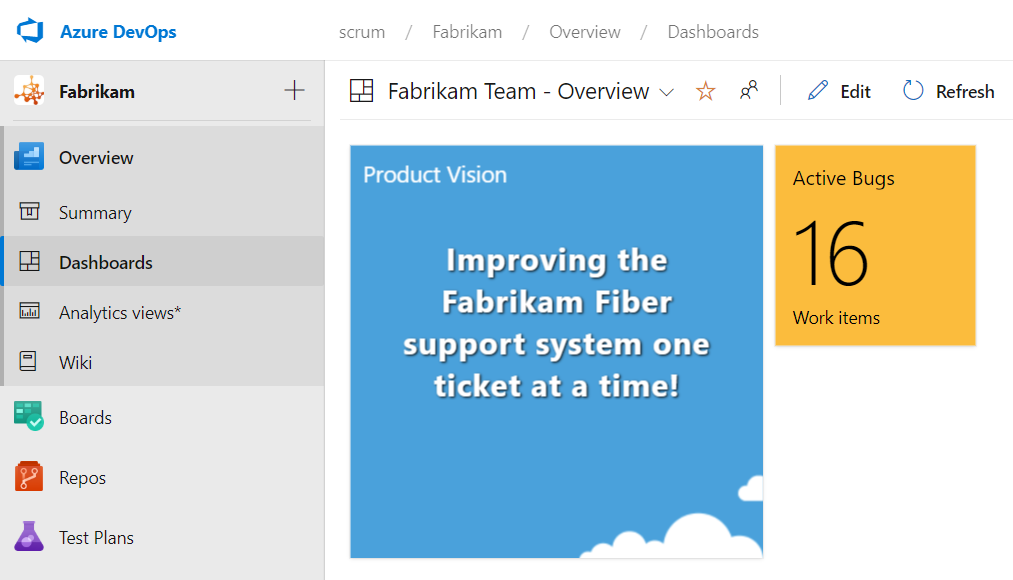Click the team members people icon
Image resolution: width=1013 pixels, height=580 pixels.
click(x=749, y=90)
